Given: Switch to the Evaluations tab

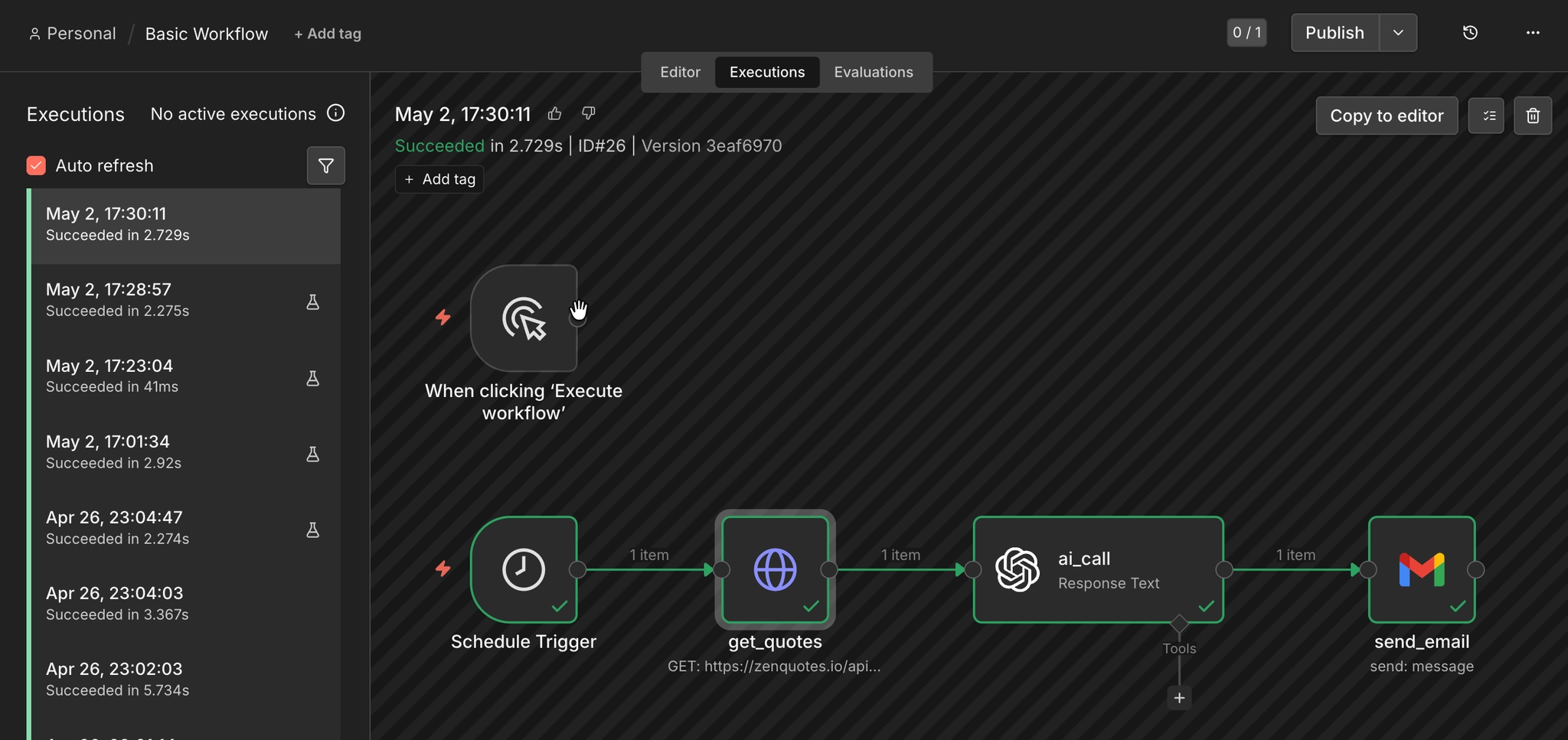Looking at the screenshot, I should click(874, 72).
